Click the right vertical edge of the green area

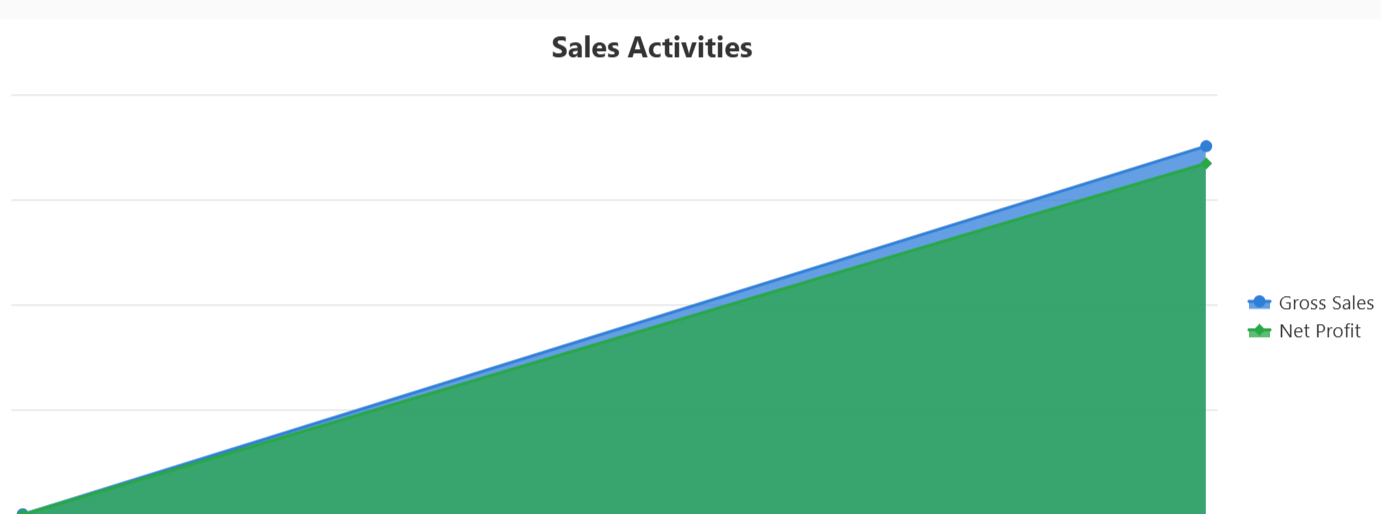click(1205, 350)
